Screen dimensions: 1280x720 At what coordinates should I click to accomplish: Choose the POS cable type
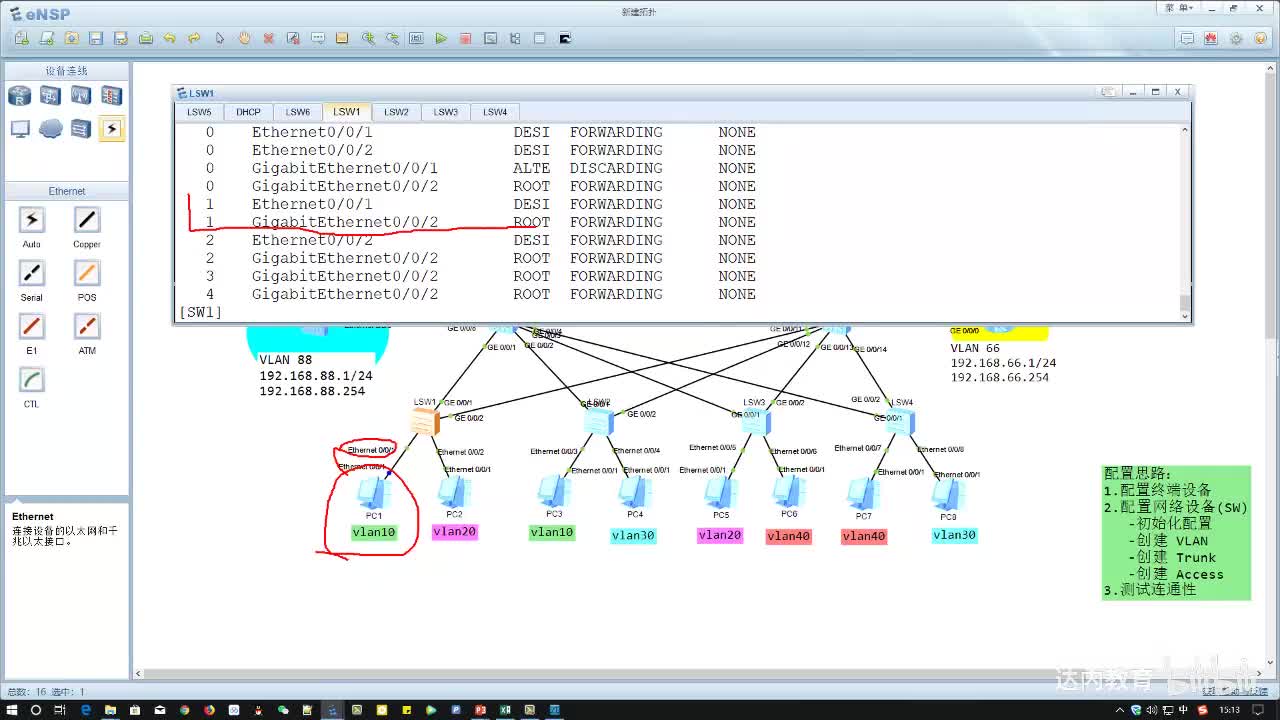click(x=87, y=273)
